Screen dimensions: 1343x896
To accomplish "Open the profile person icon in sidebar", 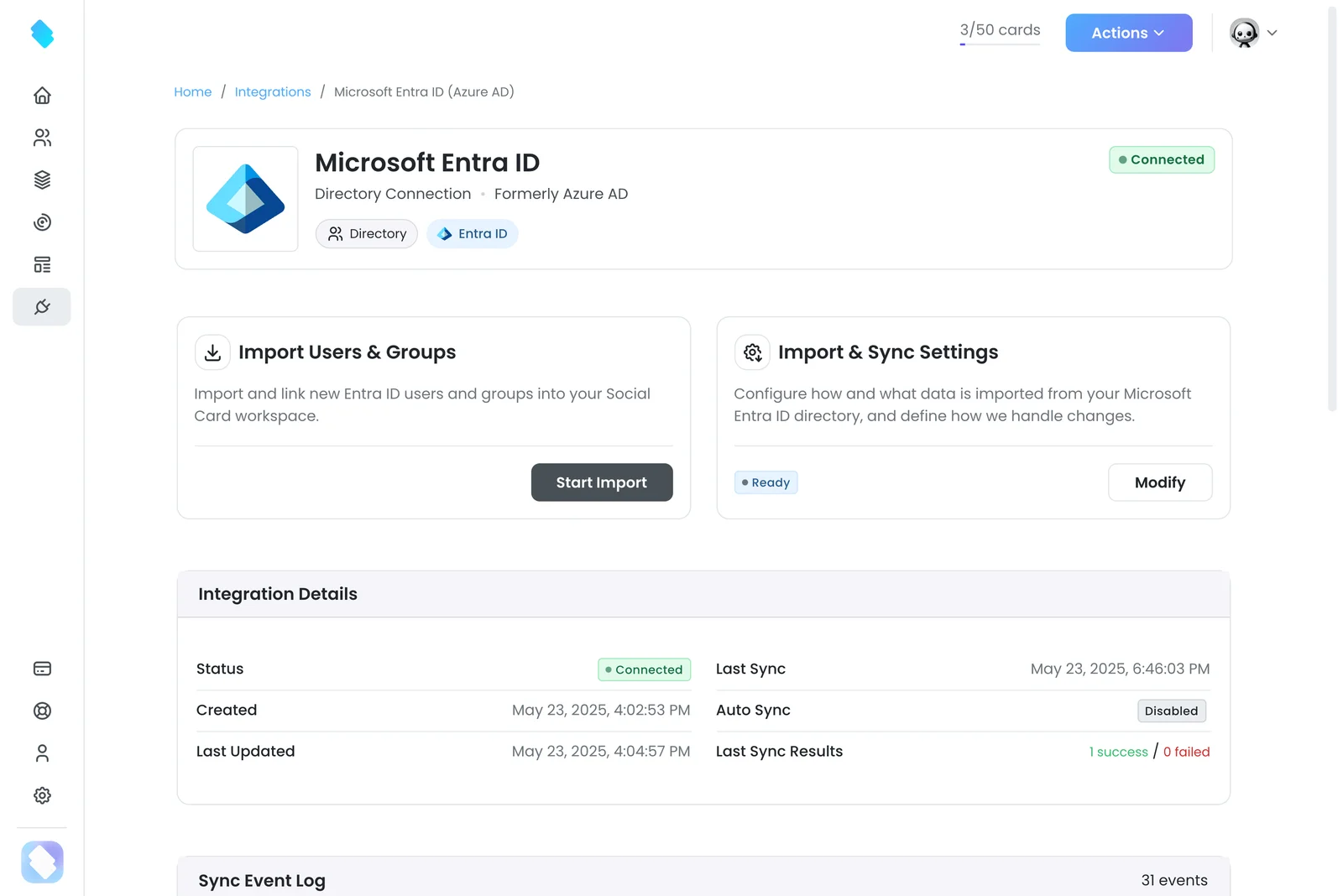I will click(42, 753).
